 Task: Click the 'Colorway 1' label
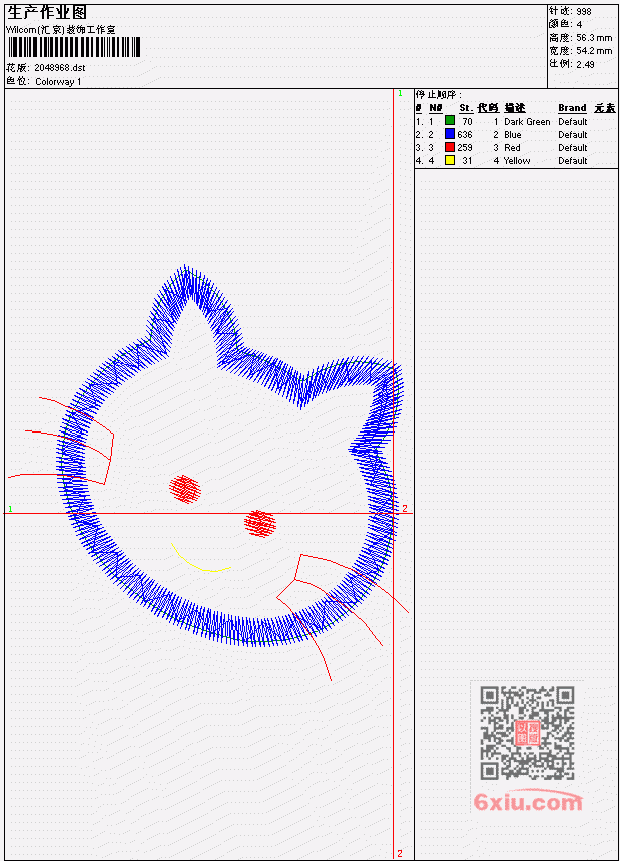[x=58, y=82]
